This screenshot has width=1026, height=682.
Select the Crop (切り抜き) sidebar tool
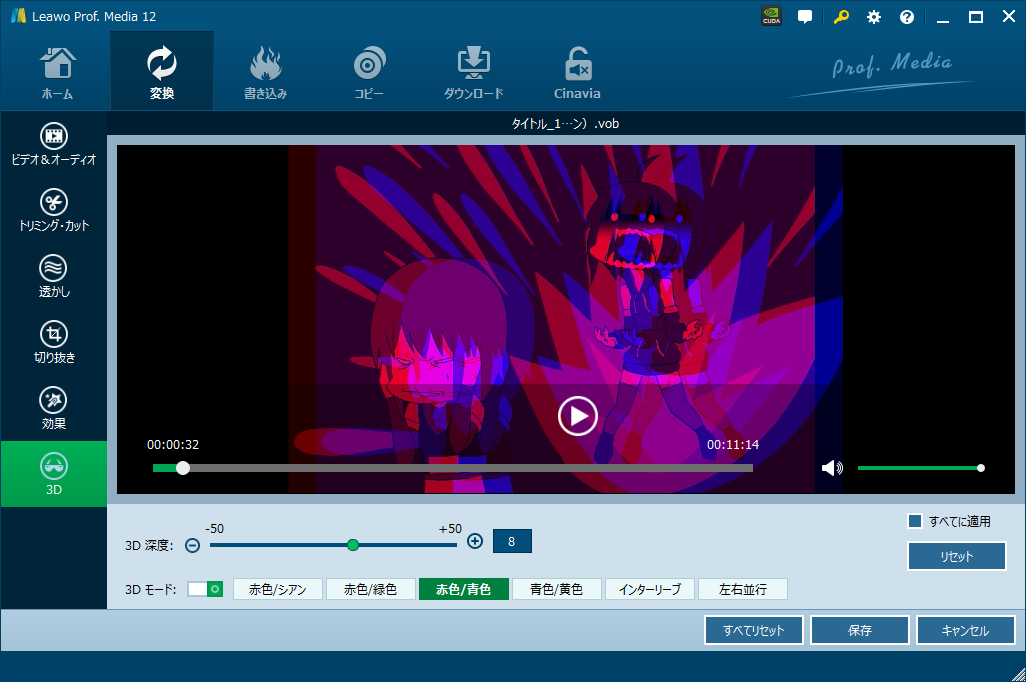tap(54, 341)
